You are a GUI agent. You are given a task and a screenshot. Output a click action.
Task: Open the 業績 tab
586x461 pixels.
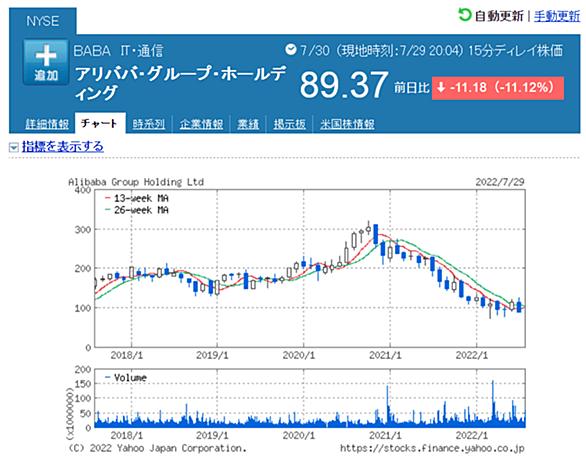click(248, 124)
